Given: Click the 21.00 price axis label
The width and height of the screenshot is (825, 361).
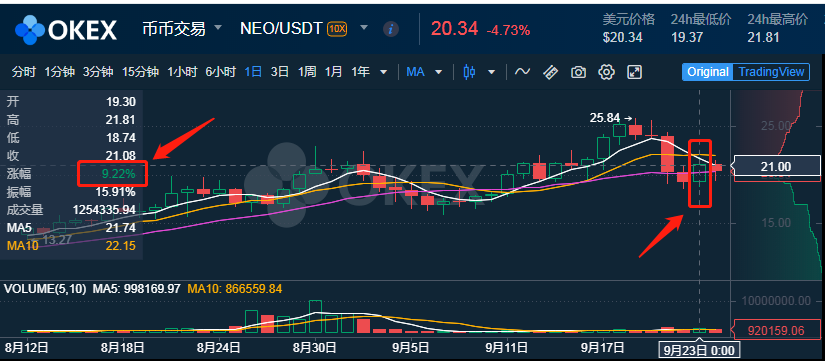Looking at the screenshot, I should (x=777, y=167).
